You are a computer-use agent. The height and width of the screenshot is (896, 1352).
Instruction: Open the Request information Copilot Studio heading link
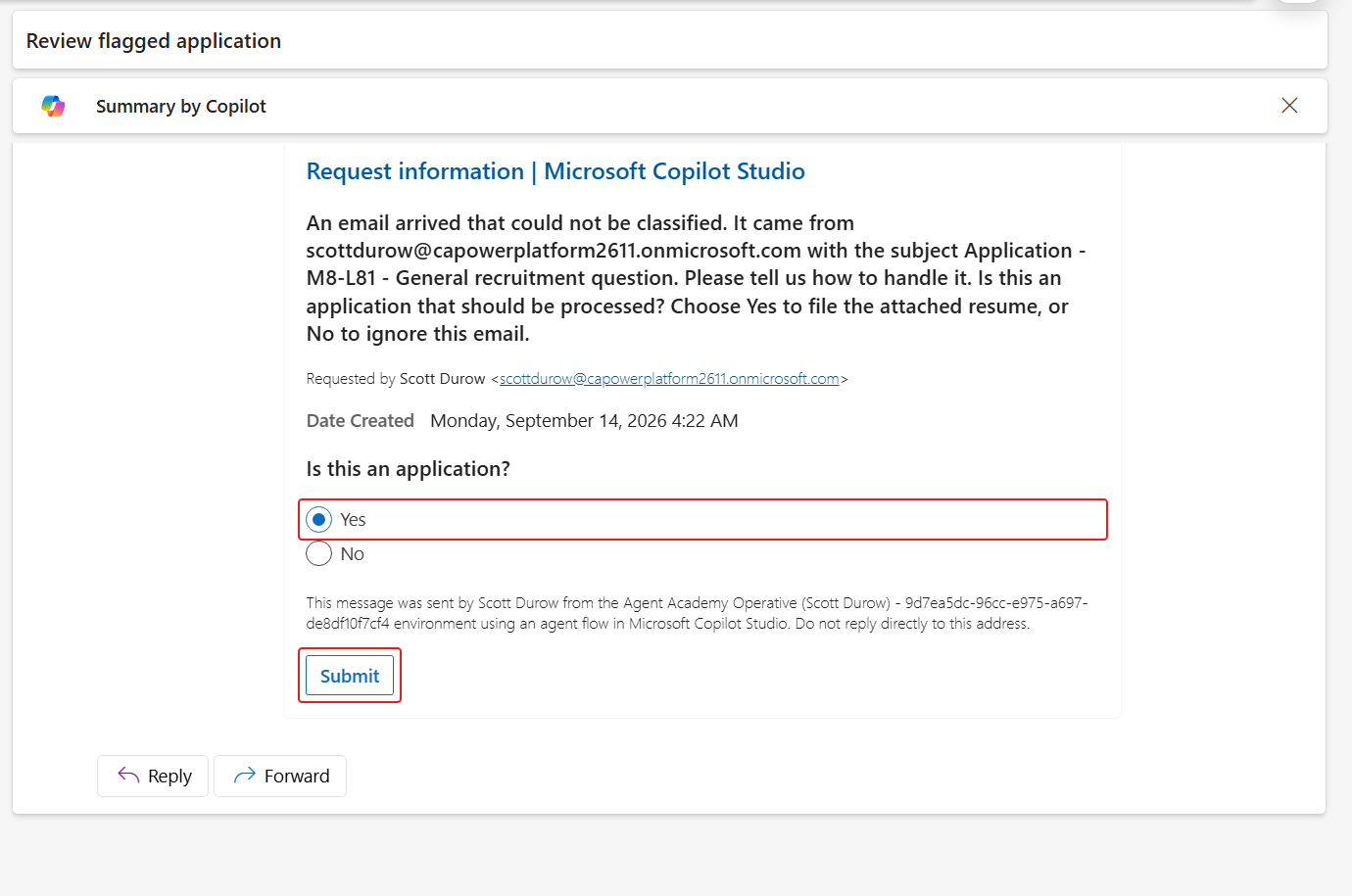555,171
